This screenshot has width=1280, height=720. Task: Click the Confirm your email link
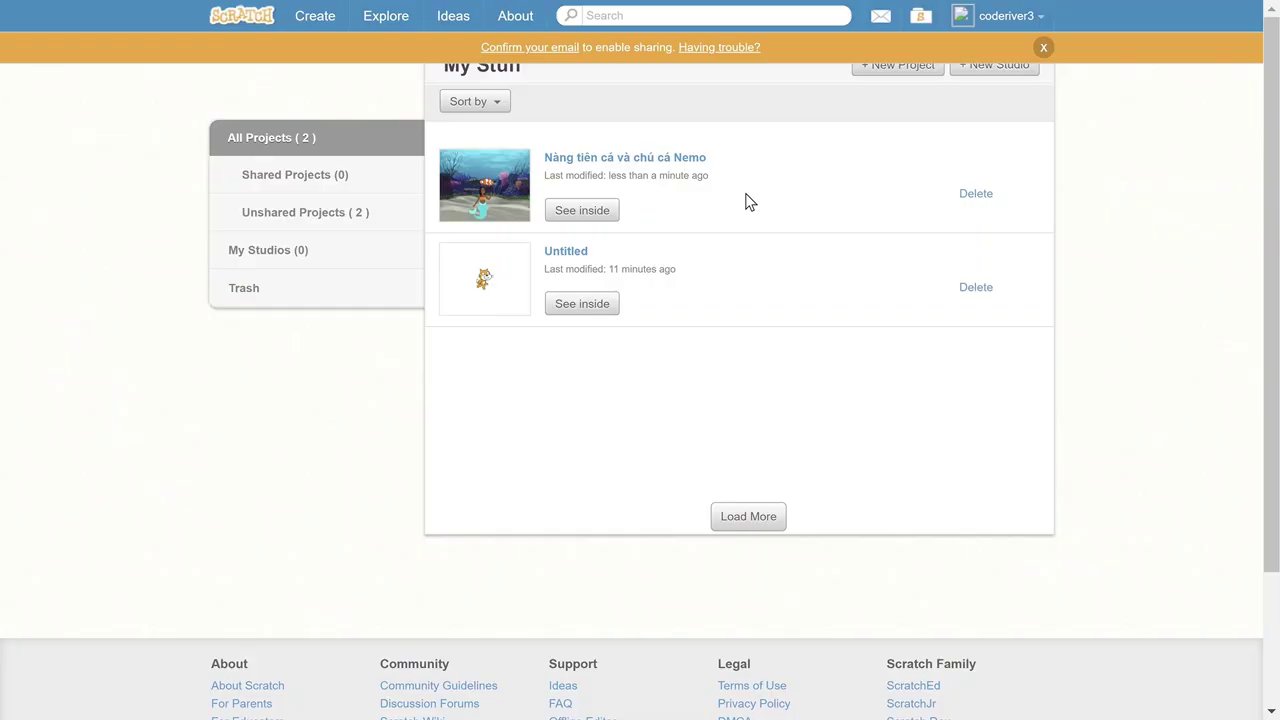(x=529, y=48)
